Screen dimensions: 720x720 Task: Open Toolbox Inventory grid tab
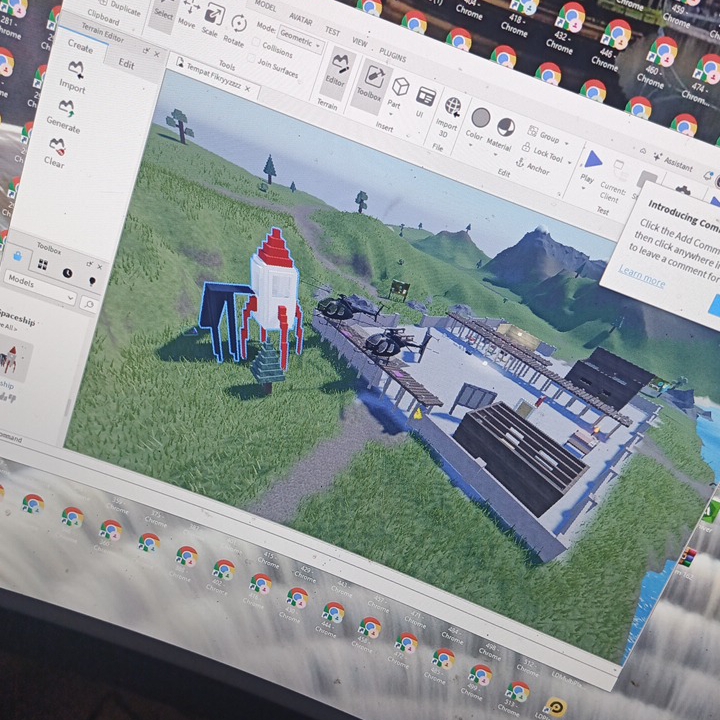point(43,264)
